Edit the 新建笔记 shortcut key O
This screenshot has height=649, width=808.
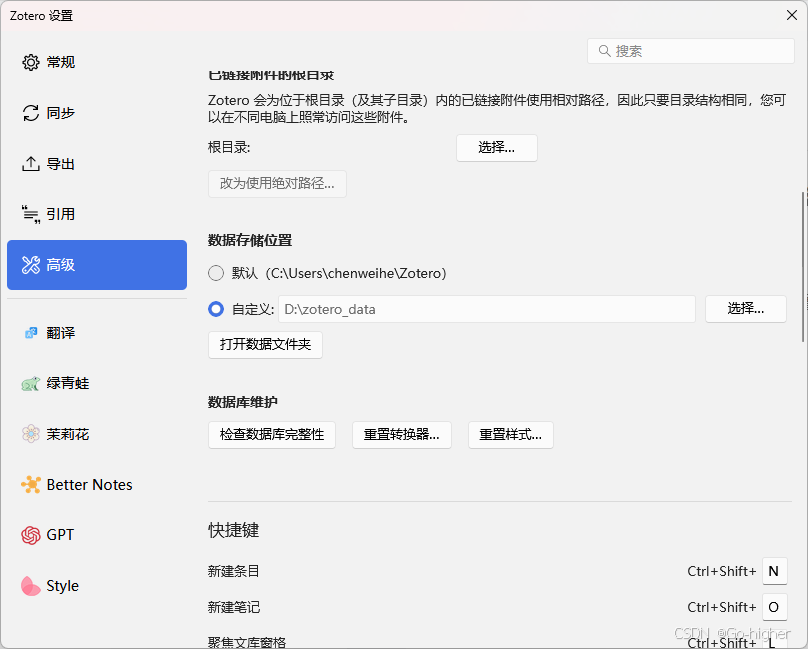coord(775,607)
